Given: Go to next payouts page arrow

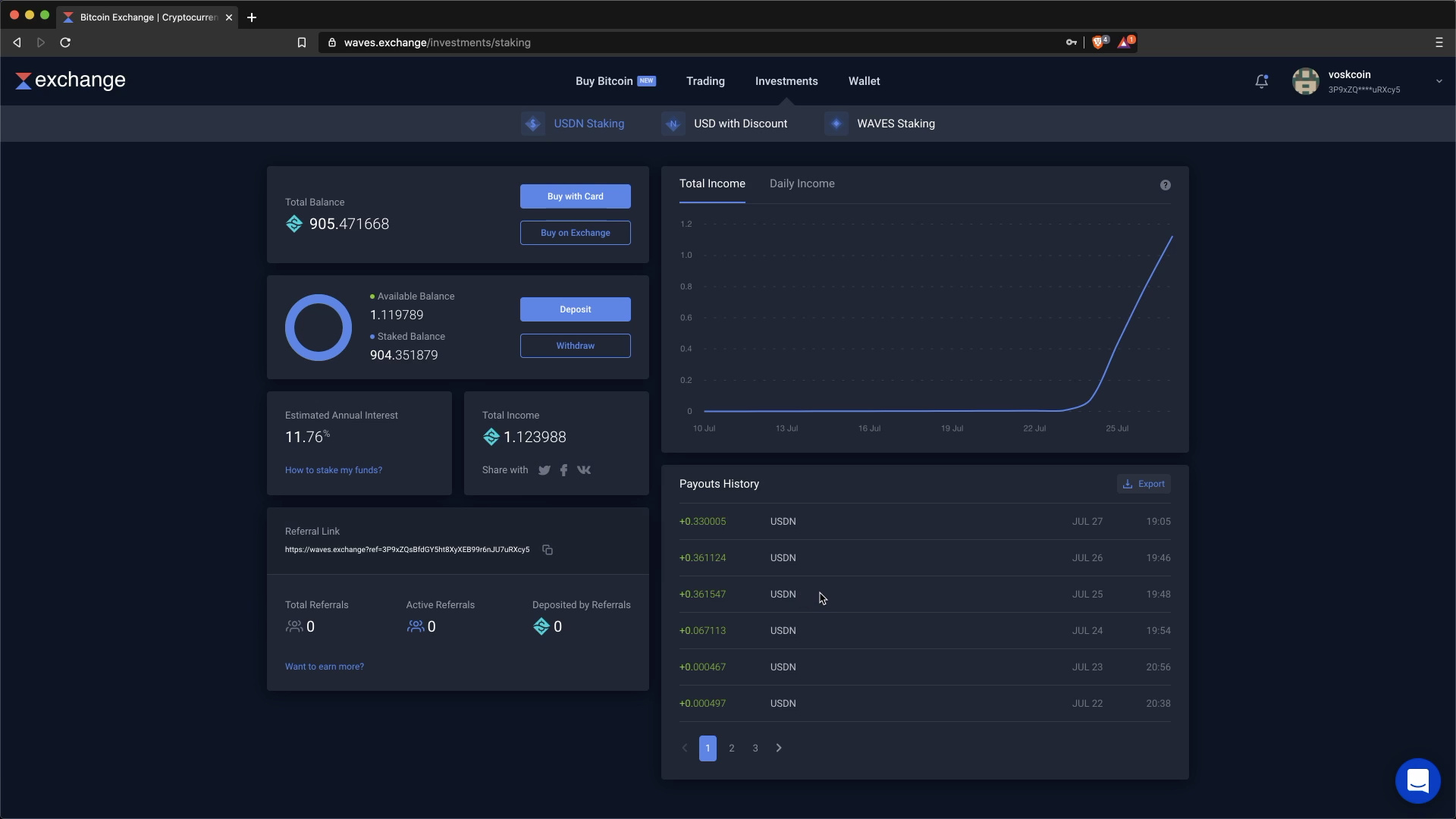Looking at the screenshot, I should [x=779, y=748].
